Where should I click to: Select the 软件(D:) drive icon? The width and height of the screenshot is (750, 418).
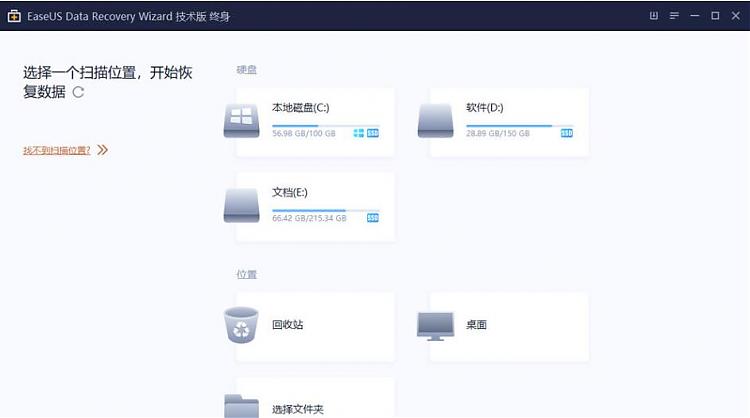[435, 121]
